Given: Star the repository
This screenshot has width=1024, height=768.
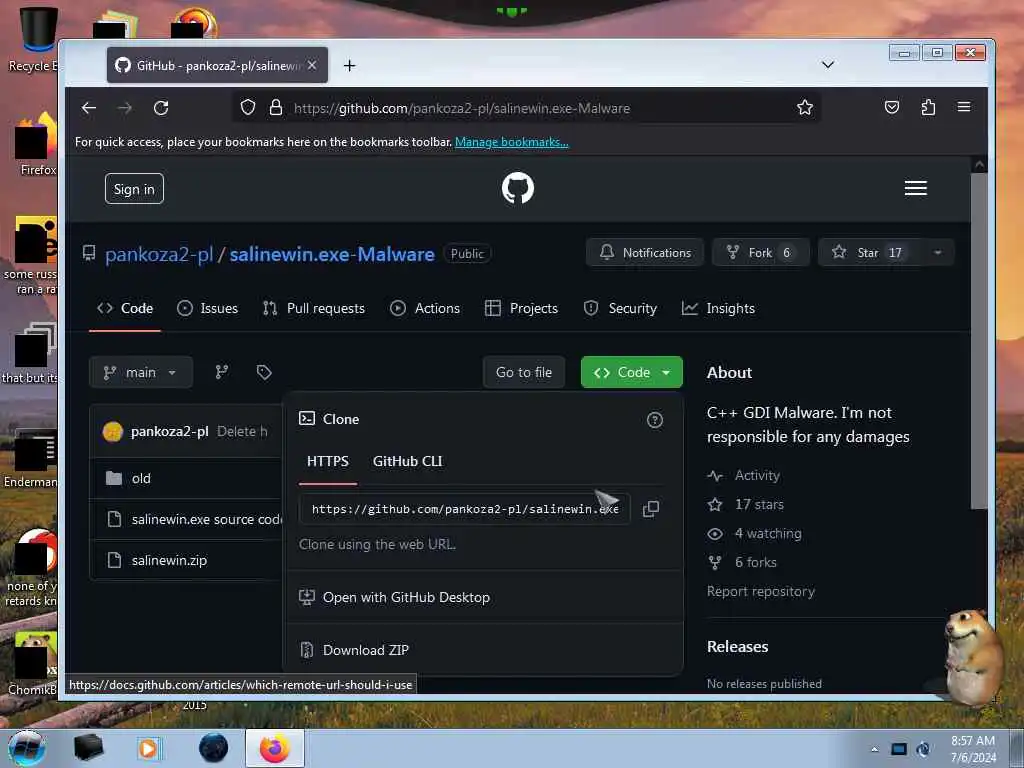Looking at the screenshot, I should [x=869, y=253].
